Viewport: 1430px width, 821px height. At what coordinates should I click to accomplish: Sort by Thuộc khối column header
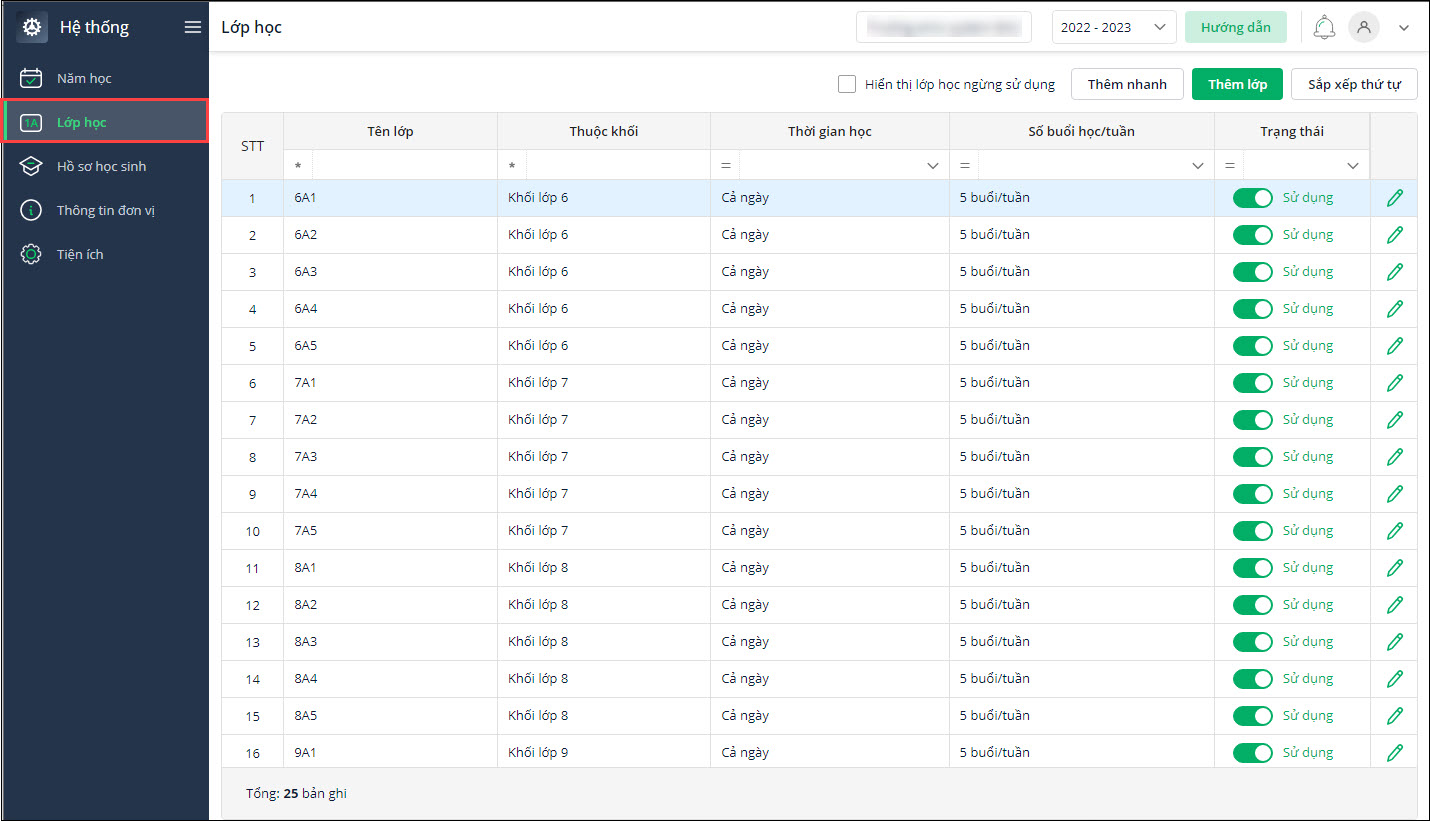point(604,131)
